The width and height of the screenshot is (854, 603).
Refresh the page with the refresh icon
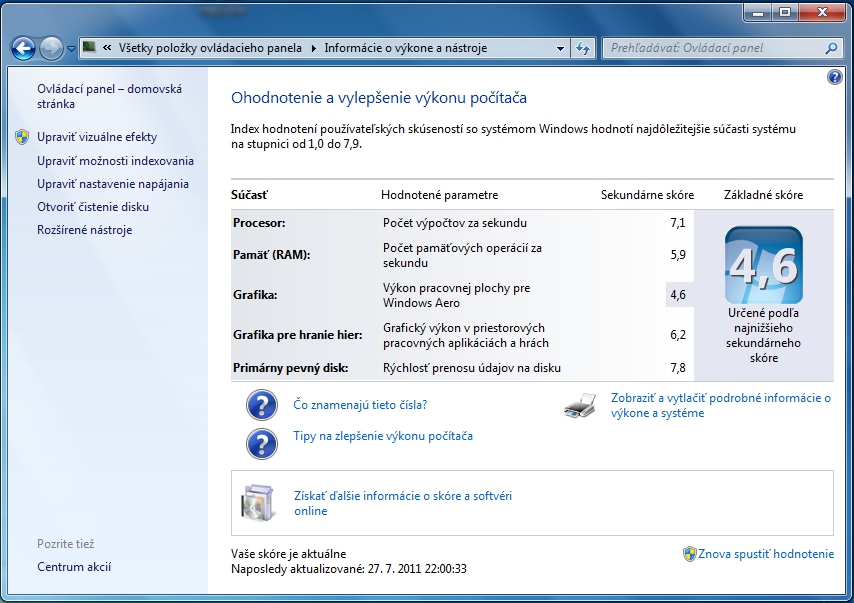(583, 48)
